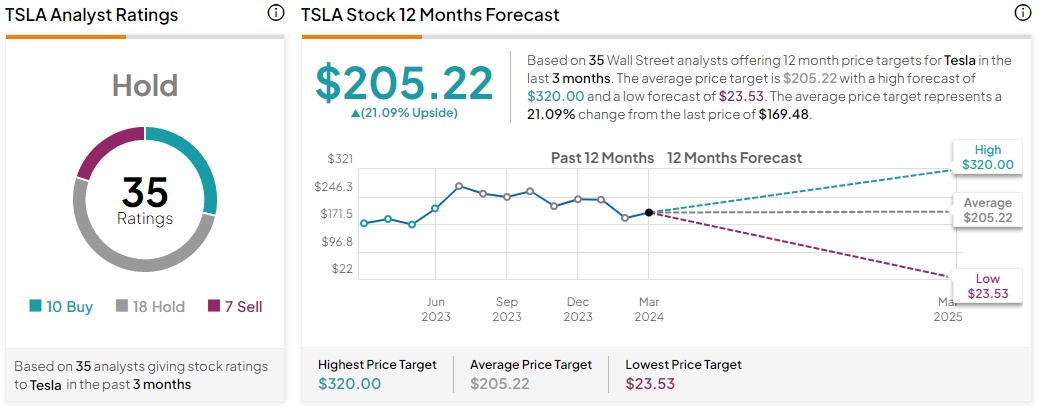
Task: Select the 12 Months Forecast chart heading
Action: [734, 158]
